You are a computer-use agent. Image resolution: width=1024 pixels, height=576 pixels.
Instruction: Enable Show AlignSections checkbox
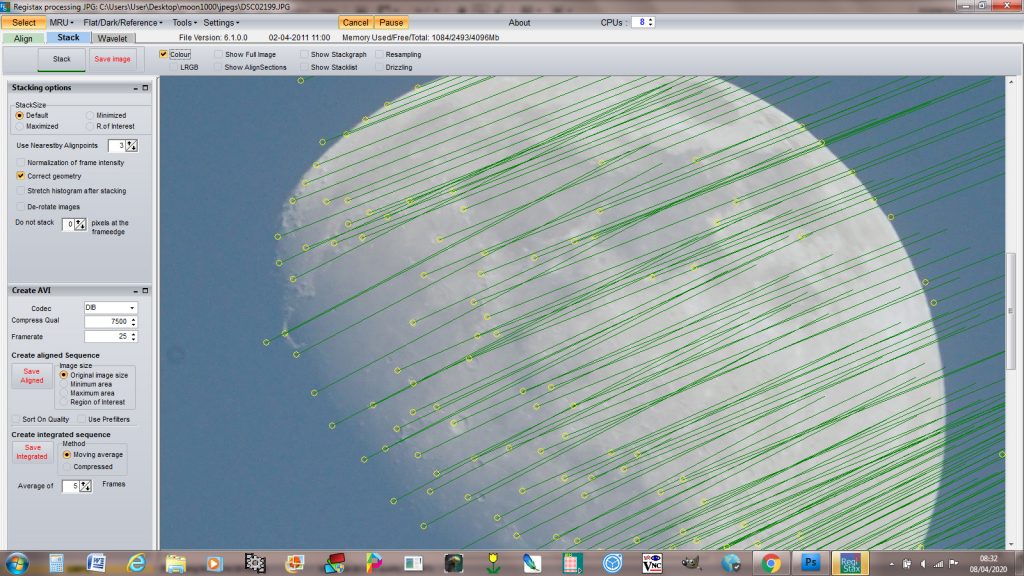click(218, 67)
